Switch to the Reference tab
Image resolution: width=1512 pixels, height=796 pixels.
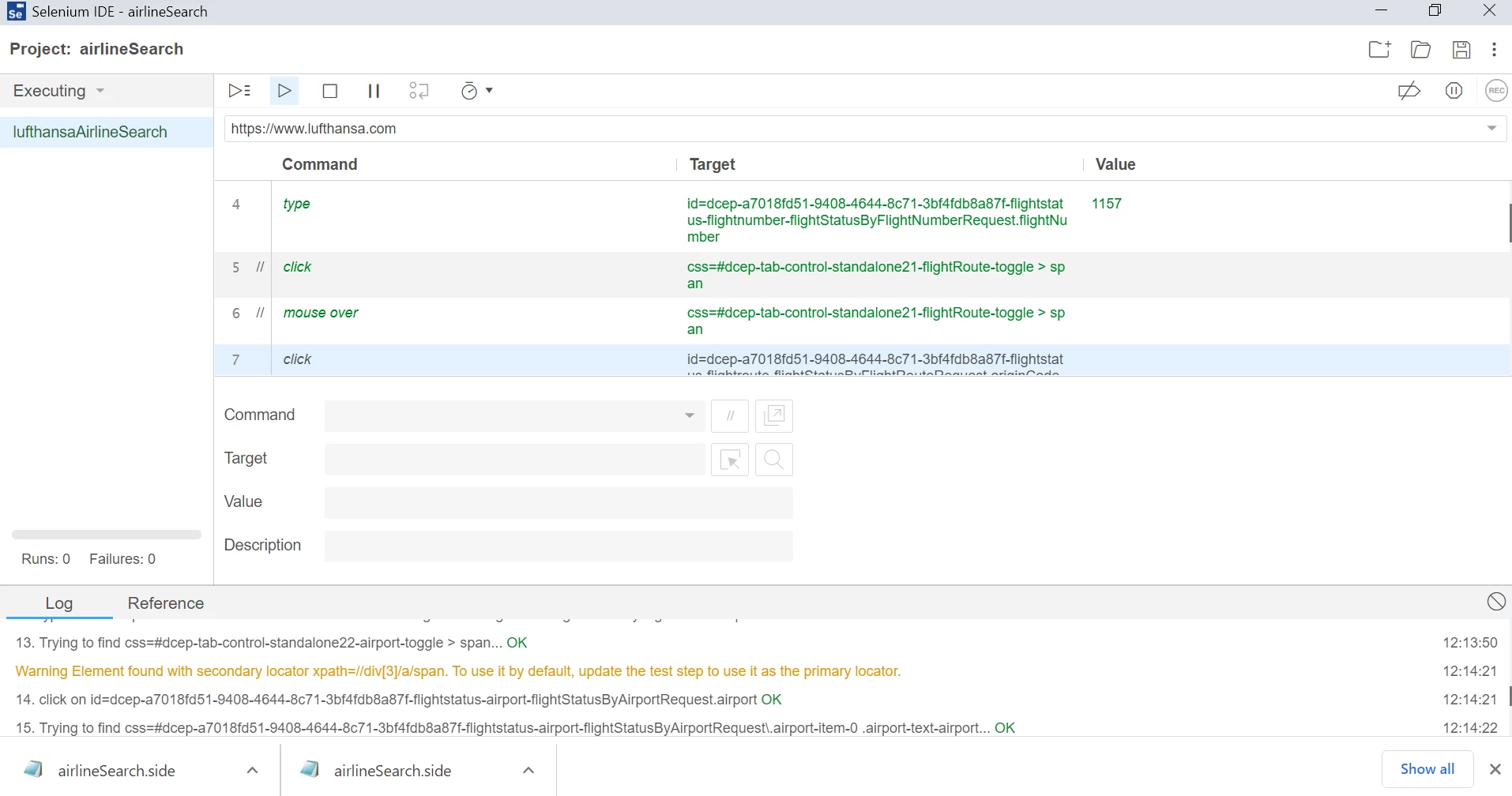(166, 603)
